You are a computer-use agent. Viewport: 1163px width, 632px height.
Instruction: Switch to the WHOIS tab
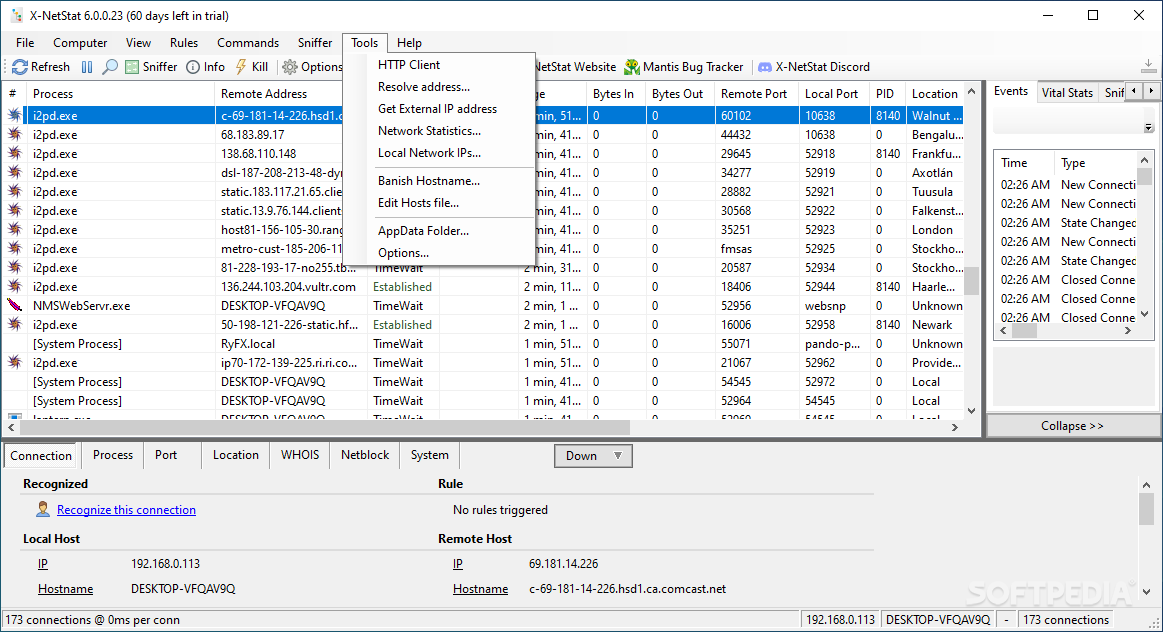pyautogui.click(x=300, y=455)
